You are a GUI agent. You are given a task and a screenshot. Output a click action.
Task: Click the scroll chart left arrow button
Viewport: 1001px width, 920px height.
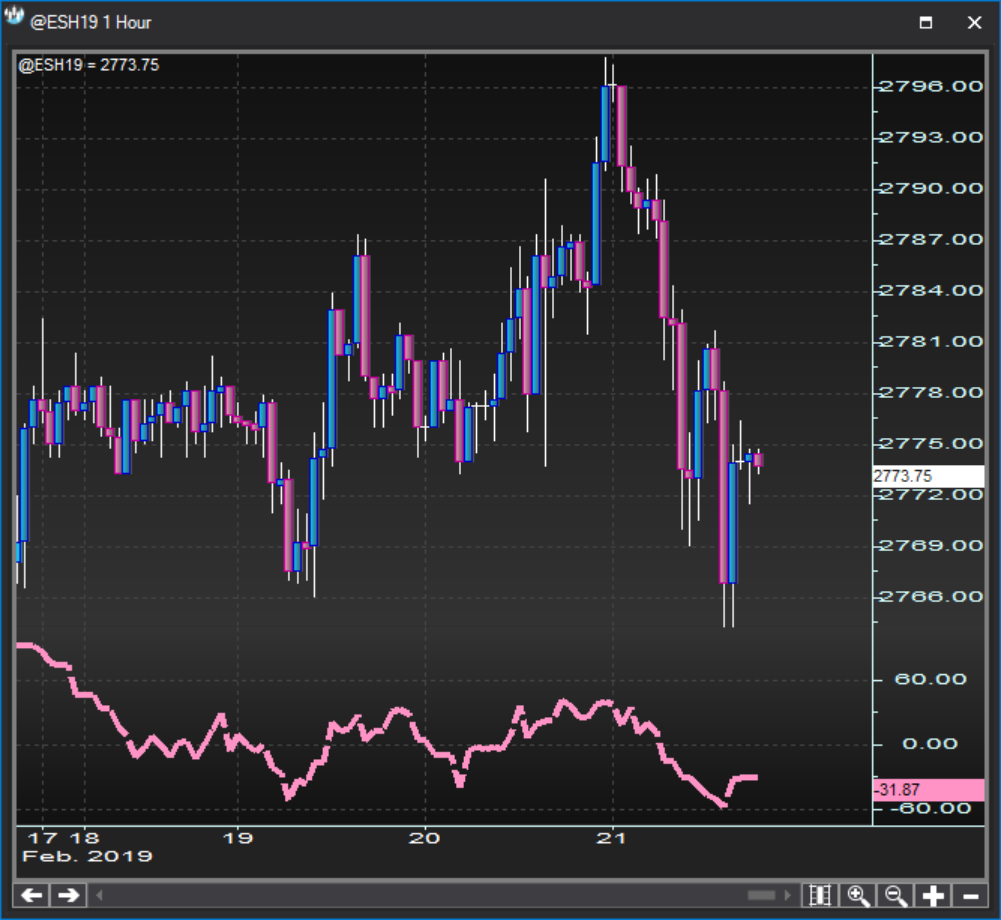click(x=31, y=895)
